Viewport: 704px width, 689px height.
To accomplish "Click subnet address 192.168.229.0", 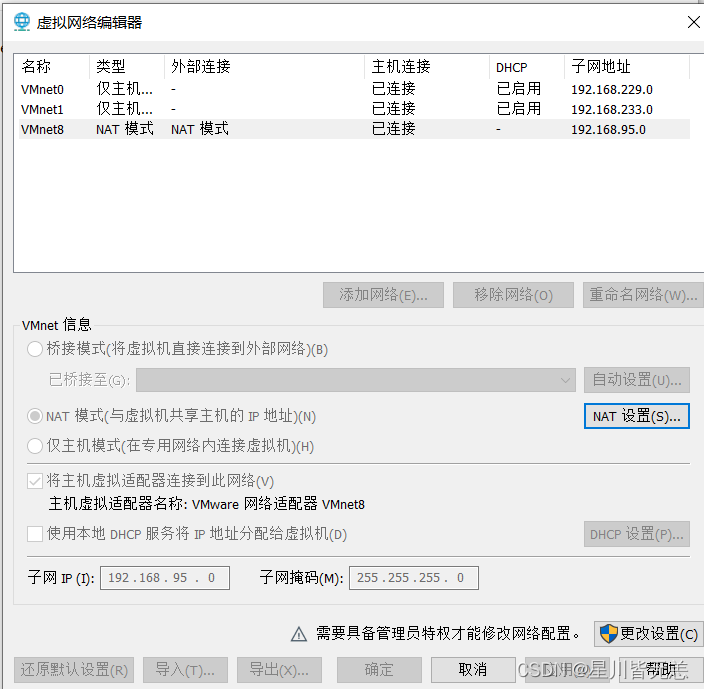I will (612, 89).
